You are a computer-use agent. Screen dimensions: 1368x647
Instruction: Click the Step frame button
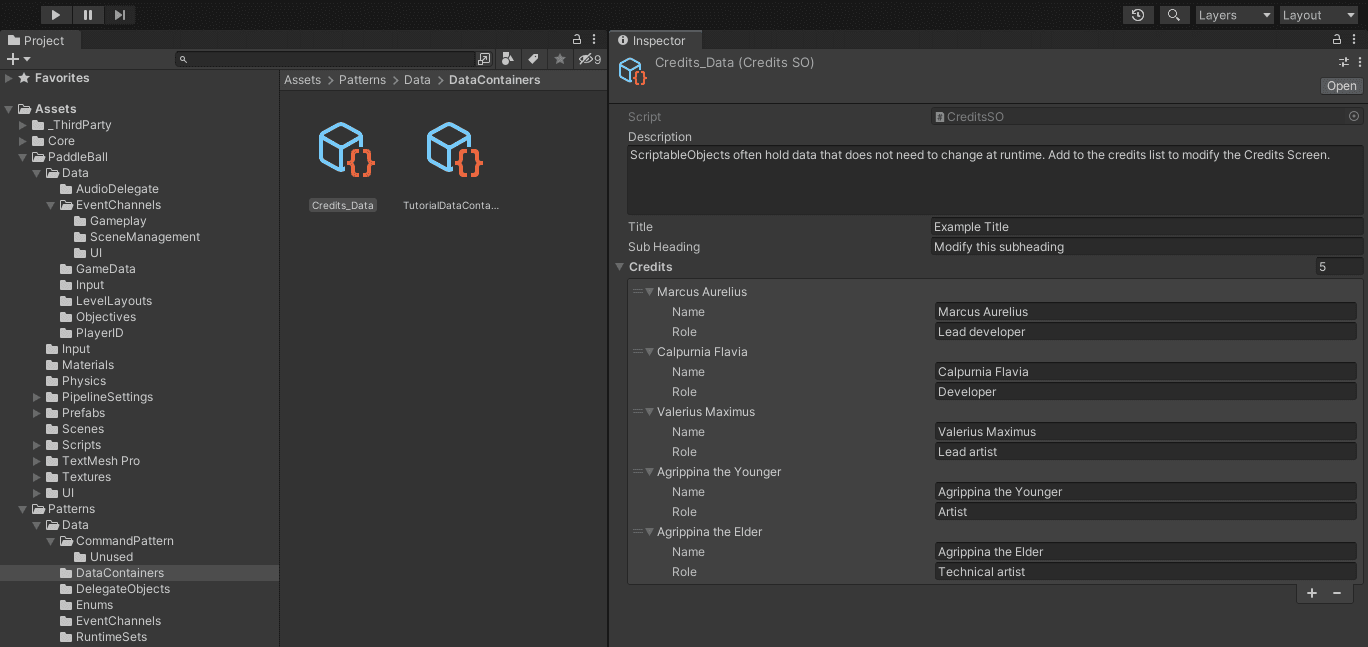[x=119, y=15]
